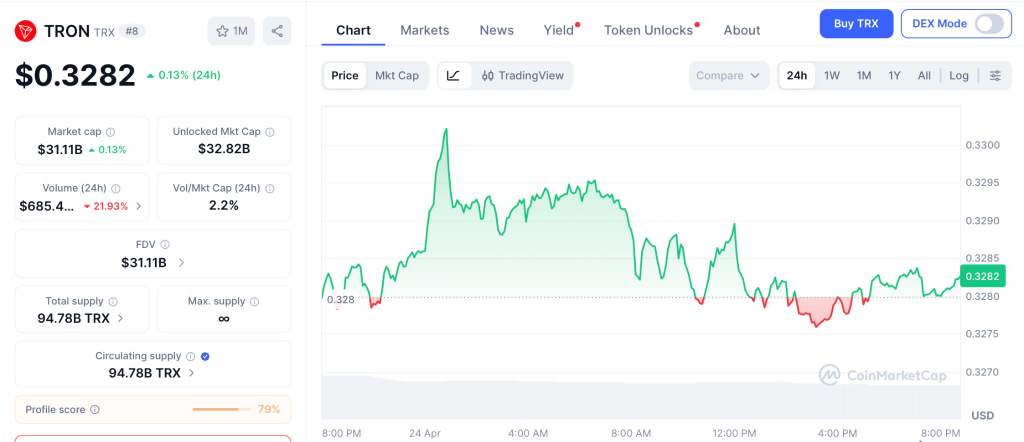Click the Circulating supply verified badge
The image size is (1024, 442).
coord(205,356)
